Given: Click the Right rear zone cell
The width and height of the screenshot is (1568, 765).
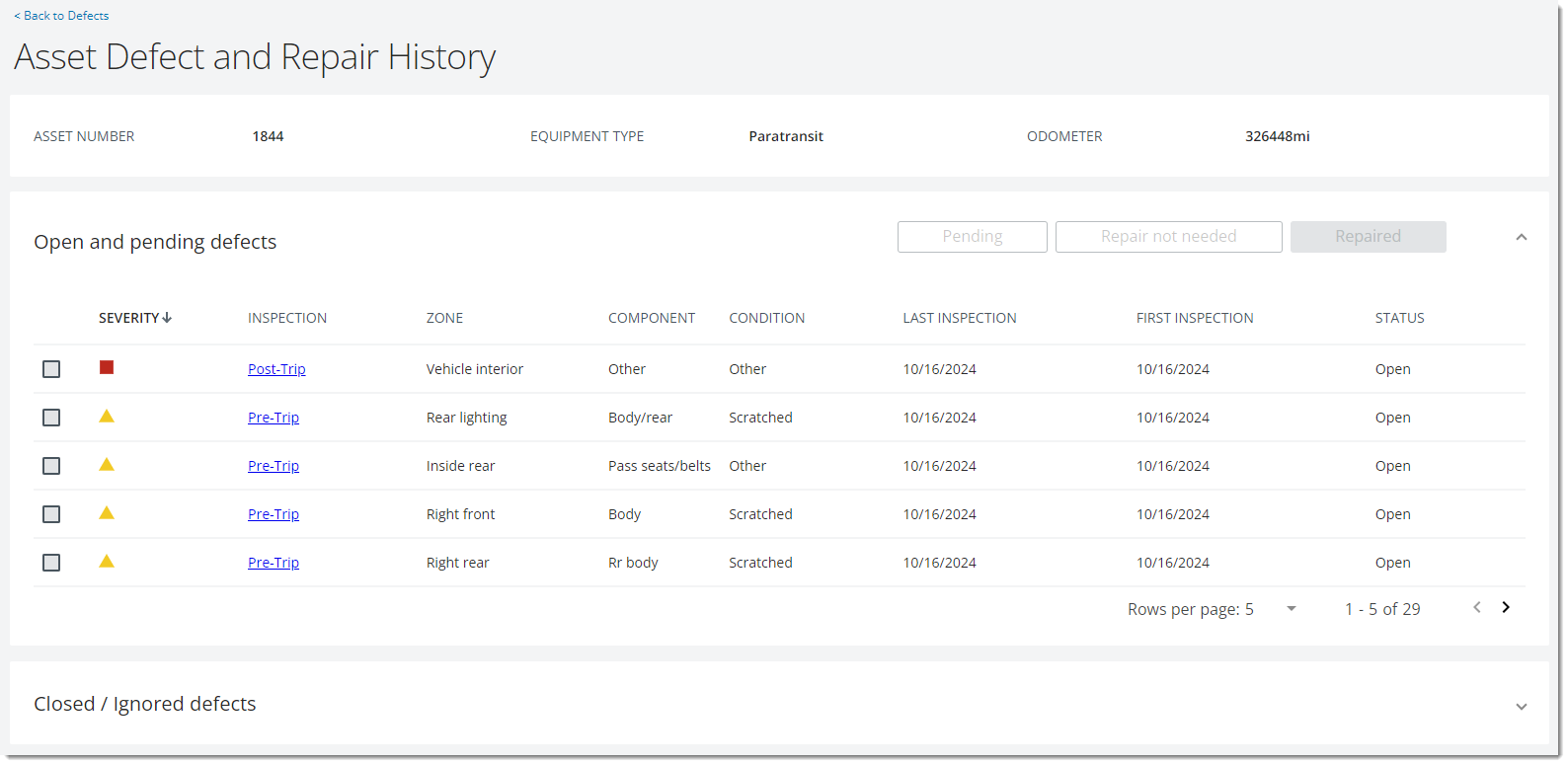Looking at the screenshot, I should tap(458, 563).
